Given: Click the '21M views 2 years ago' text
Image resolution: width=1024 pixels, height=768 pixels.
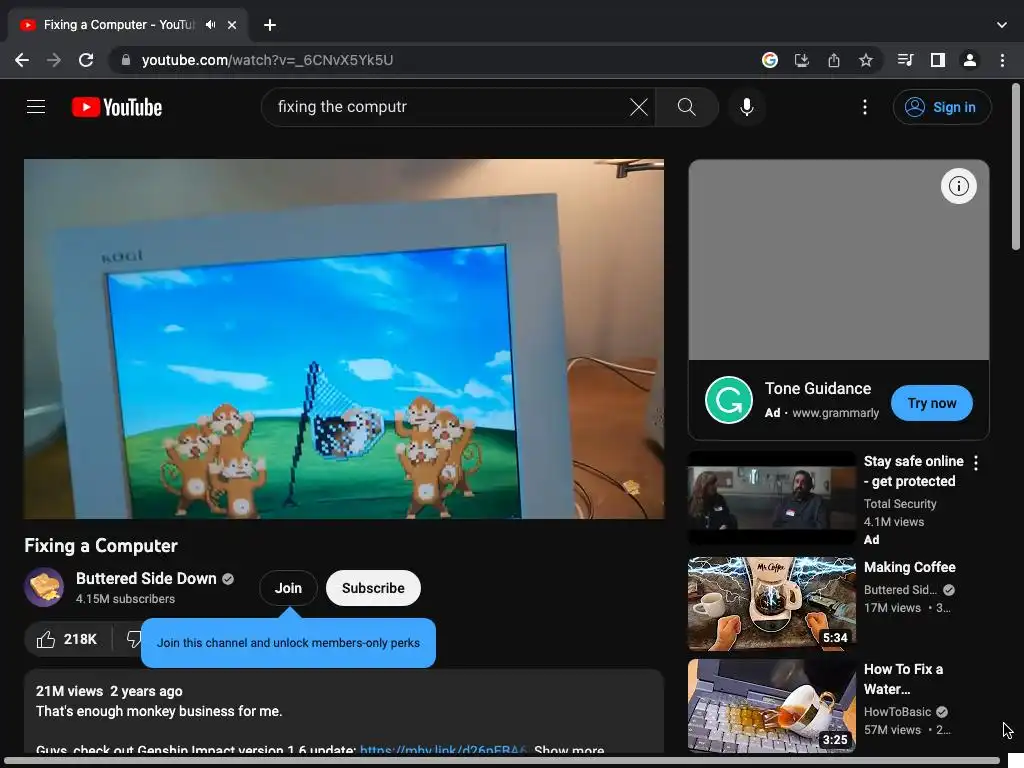Looking at the screenshot, I should (x=109, y=691).
